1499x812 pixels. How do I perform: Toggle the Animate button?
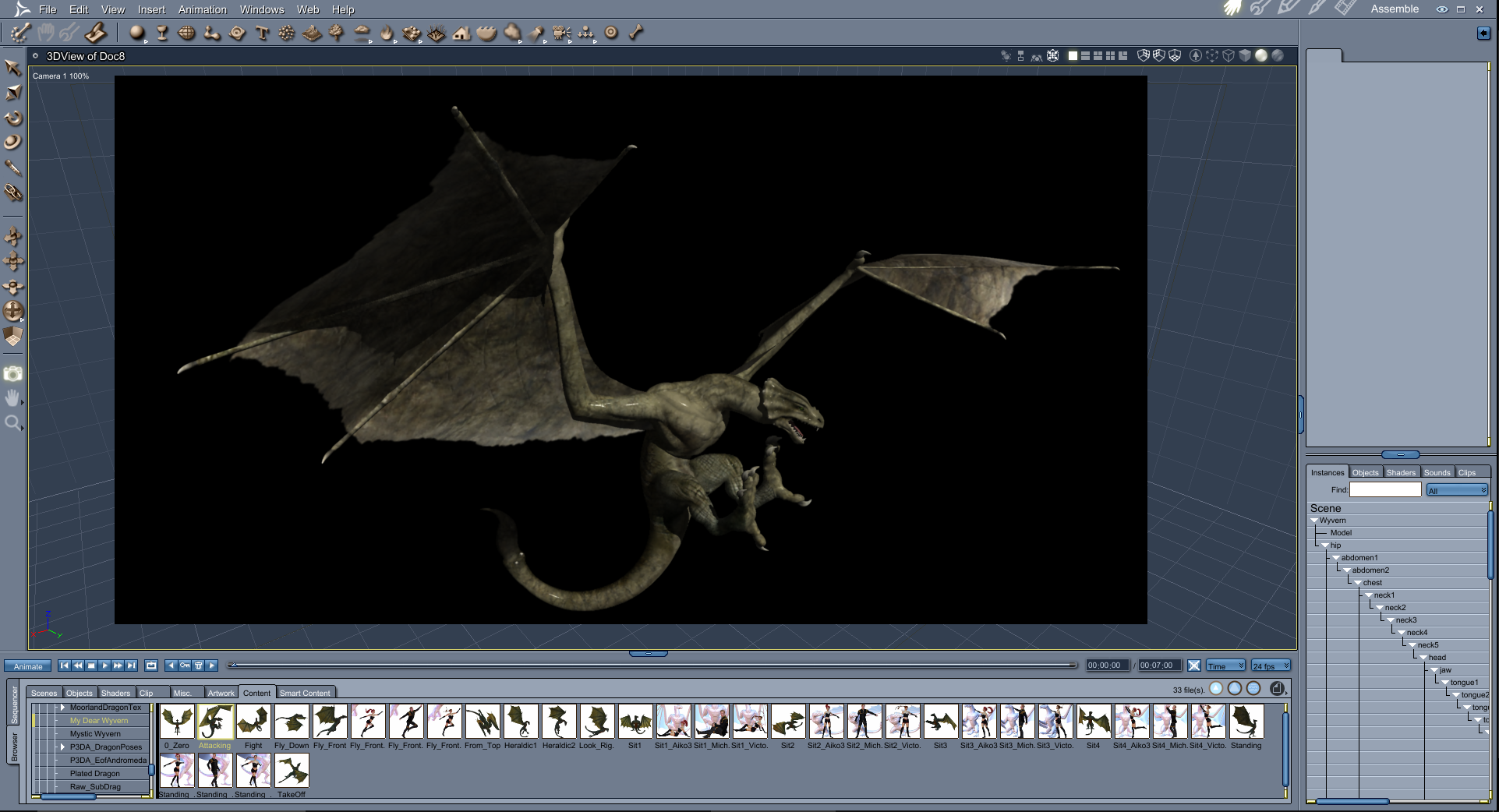tap(28, 666)
